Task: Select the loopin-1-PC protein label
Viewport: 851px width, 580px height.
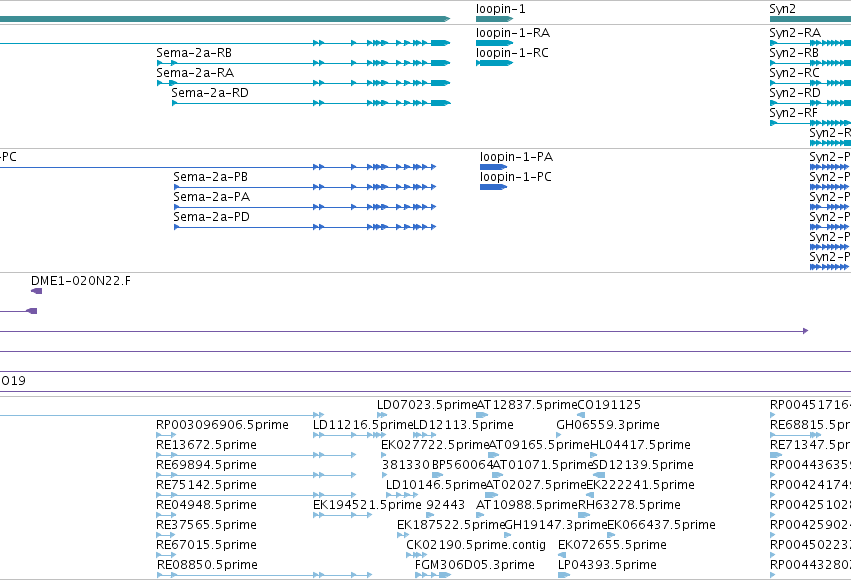Action: coord(516,177)
